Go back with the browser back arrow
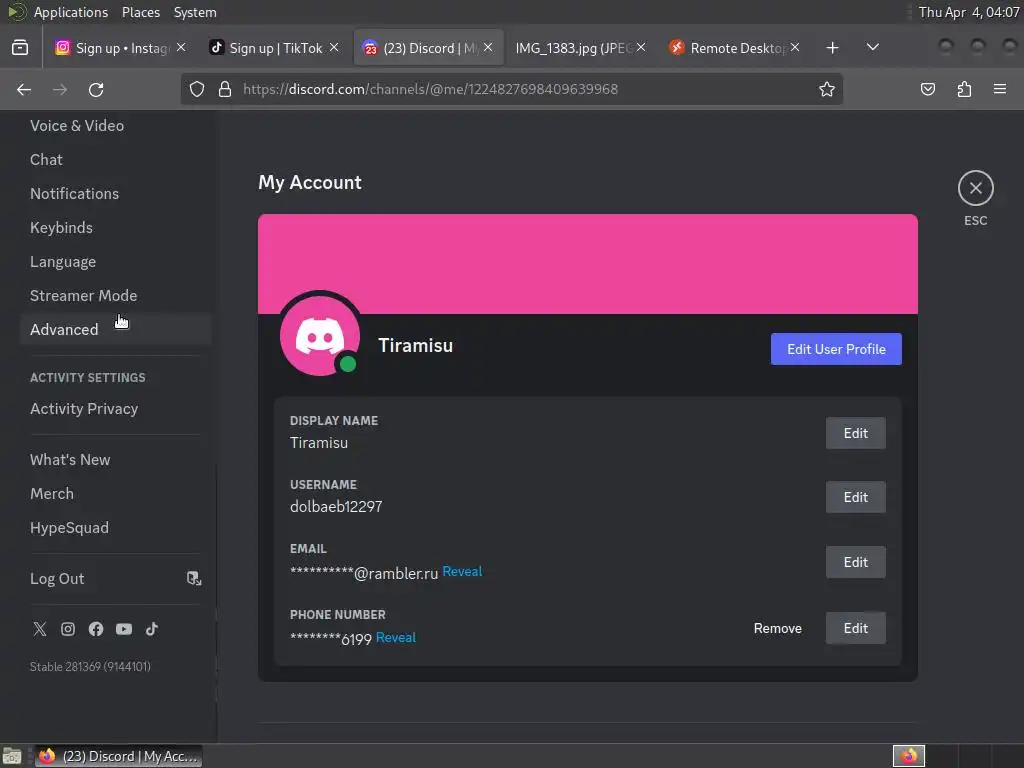This screenshot has width=1024, height=768. (x=24, y=89)
